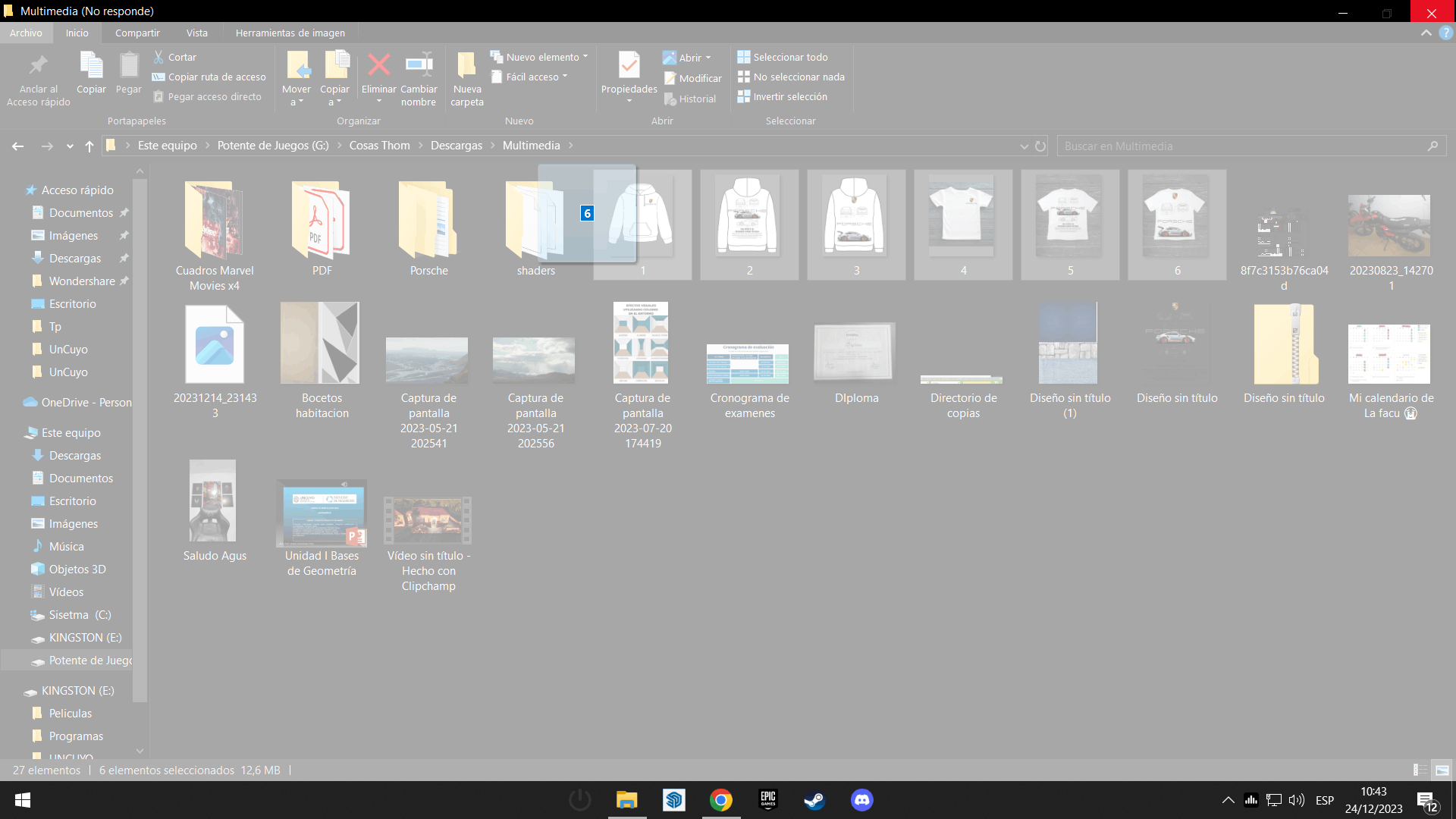Click No seleccionar nada
1456x819 pixels.
(x=791, y=77)
